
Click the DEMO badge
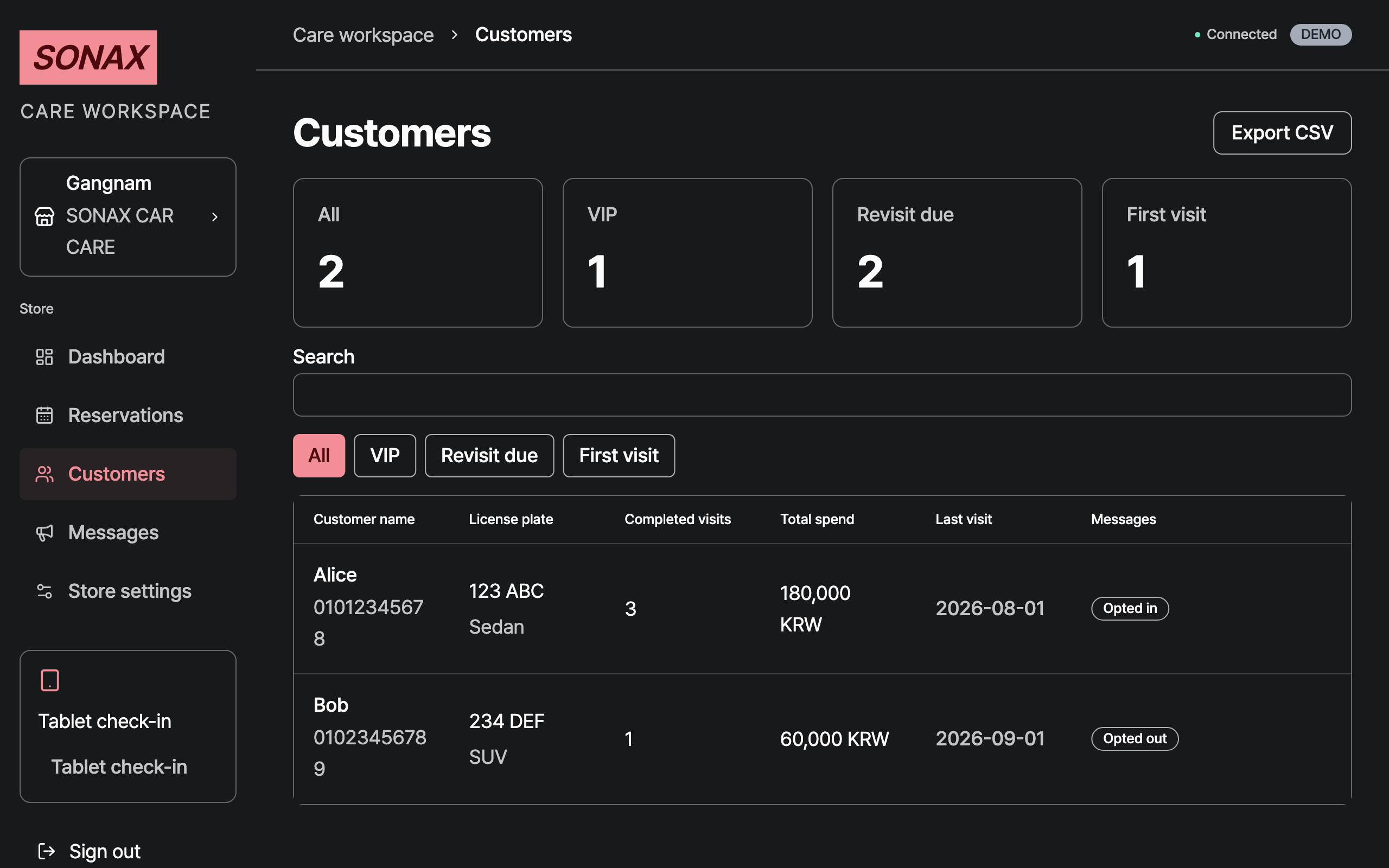(x=1321, y=34)
